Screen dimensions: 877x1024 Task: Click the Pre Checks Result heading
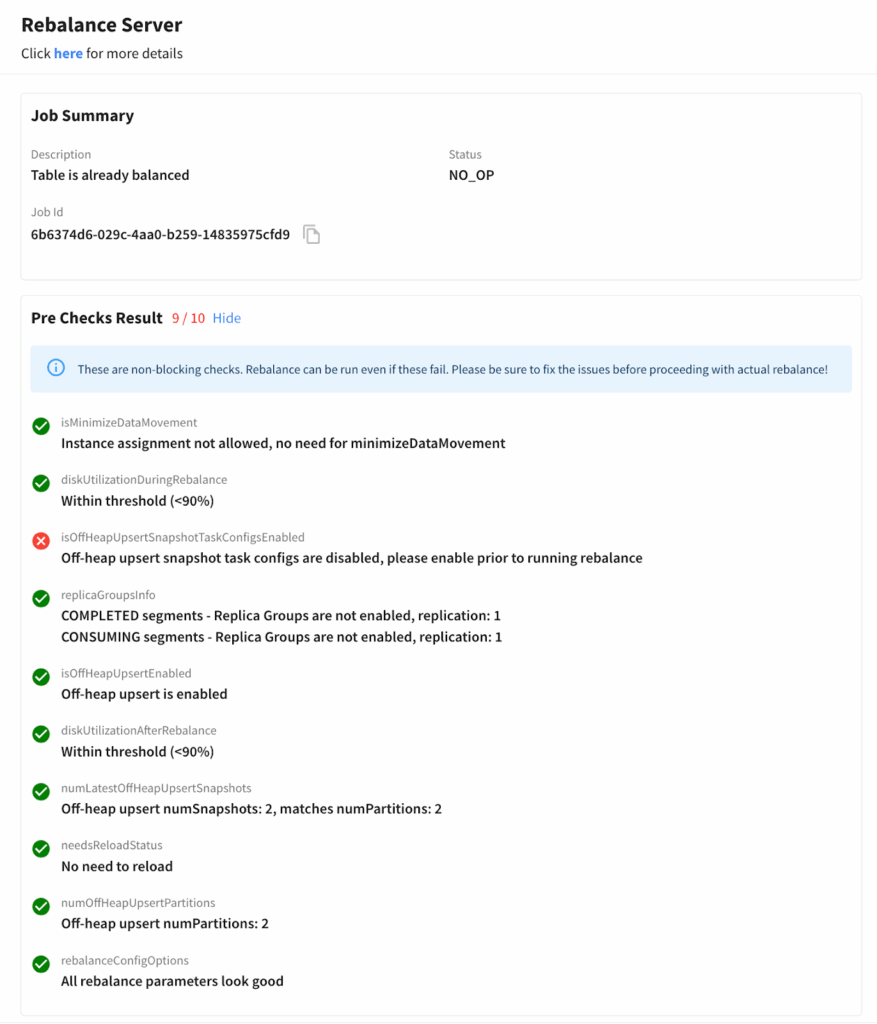click(96, 318)
